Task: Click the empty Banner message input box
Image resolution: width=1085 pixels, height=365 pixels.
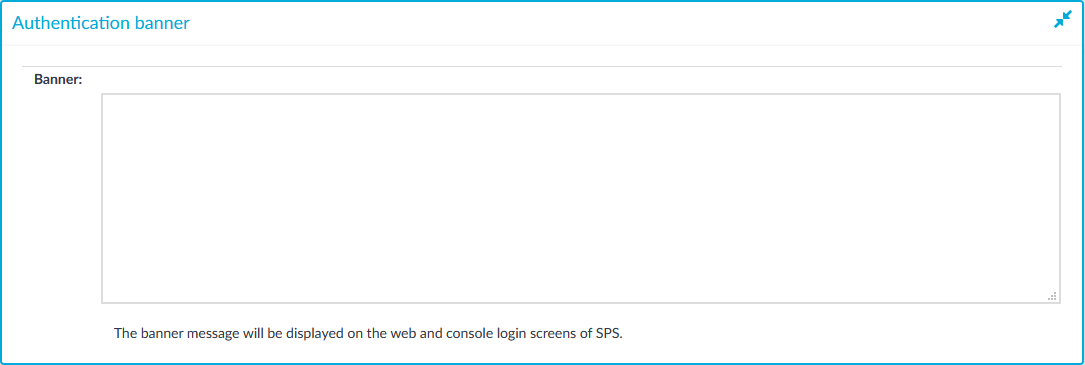Action: [x=581, y=198]
